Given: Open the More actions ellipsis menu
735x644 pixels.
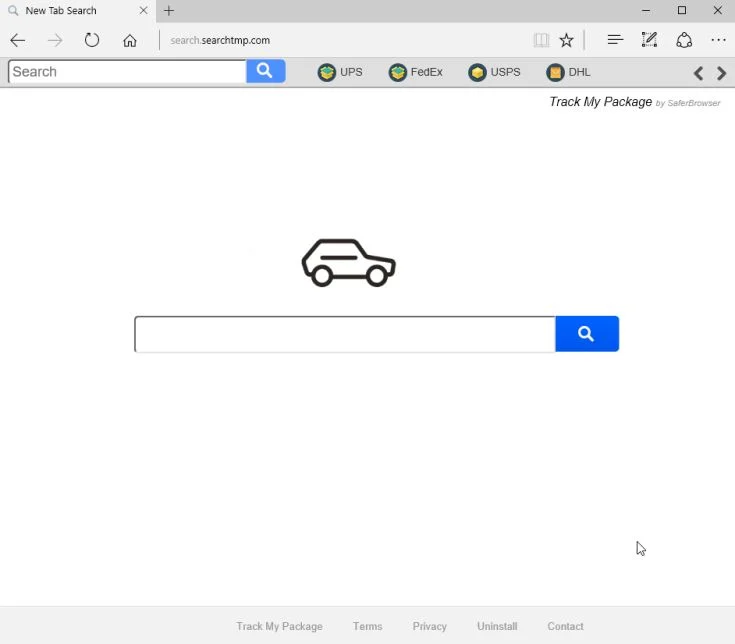Looking at the screenshot, I should tap(718, 40).
